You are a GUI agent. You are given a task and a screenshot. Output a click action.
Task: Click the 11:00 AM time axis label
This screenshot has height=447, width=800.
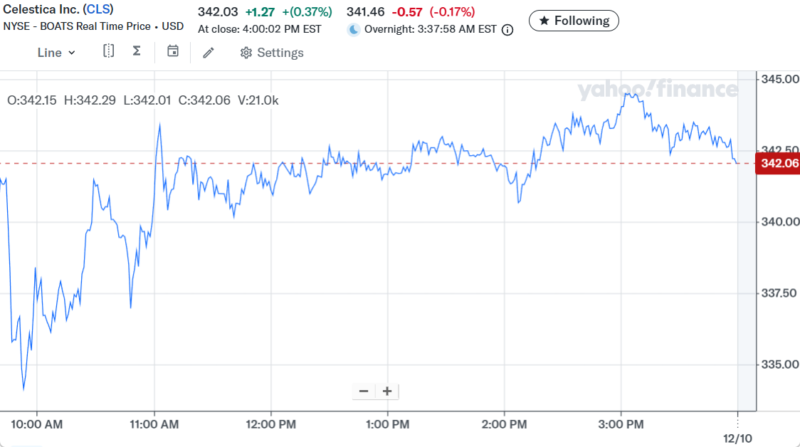coord(155,423)
